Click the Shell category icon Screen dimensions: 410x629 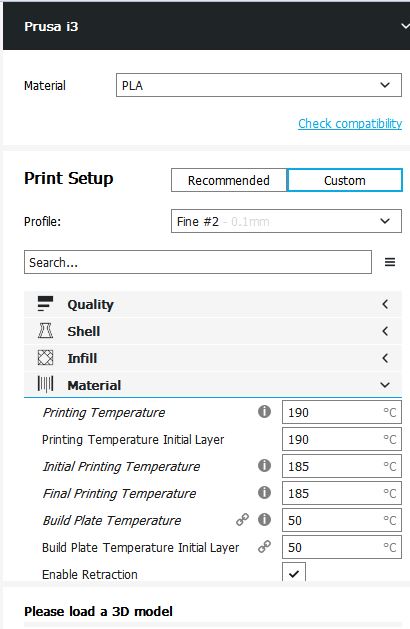(x=45, y=331)
